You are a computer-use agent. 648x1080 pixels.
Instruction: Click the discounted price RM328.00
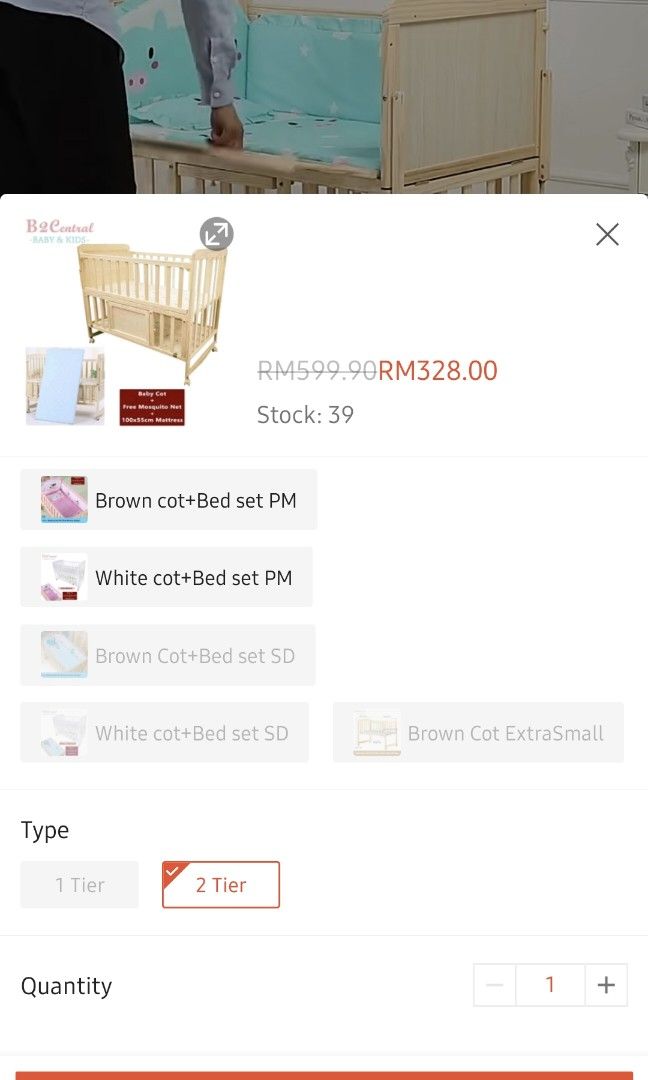point(437,370)
